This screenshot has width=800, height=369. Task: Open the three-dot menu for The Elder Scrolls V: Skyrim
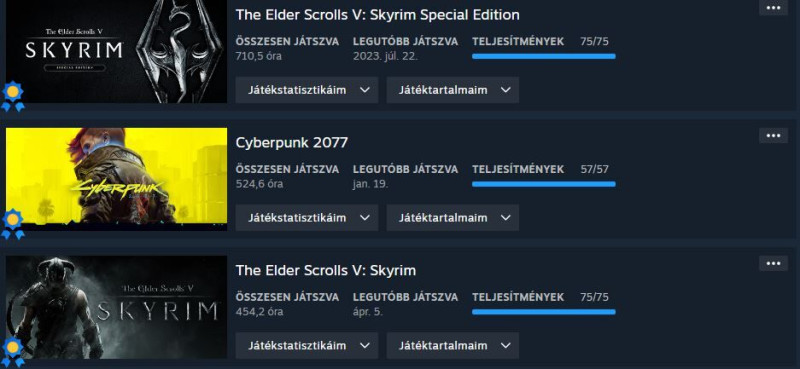[x=773, y=263]
